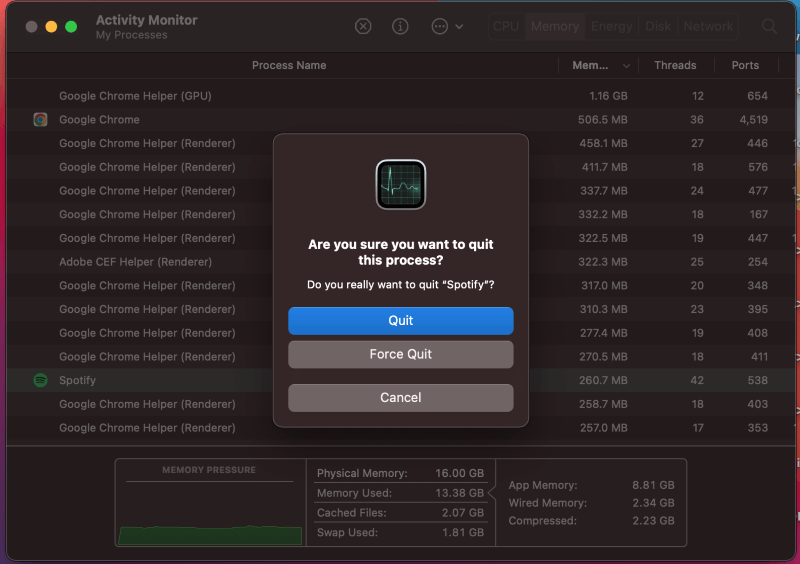Click the Cached Files 2.07 GB value

[x=462, y=513]
